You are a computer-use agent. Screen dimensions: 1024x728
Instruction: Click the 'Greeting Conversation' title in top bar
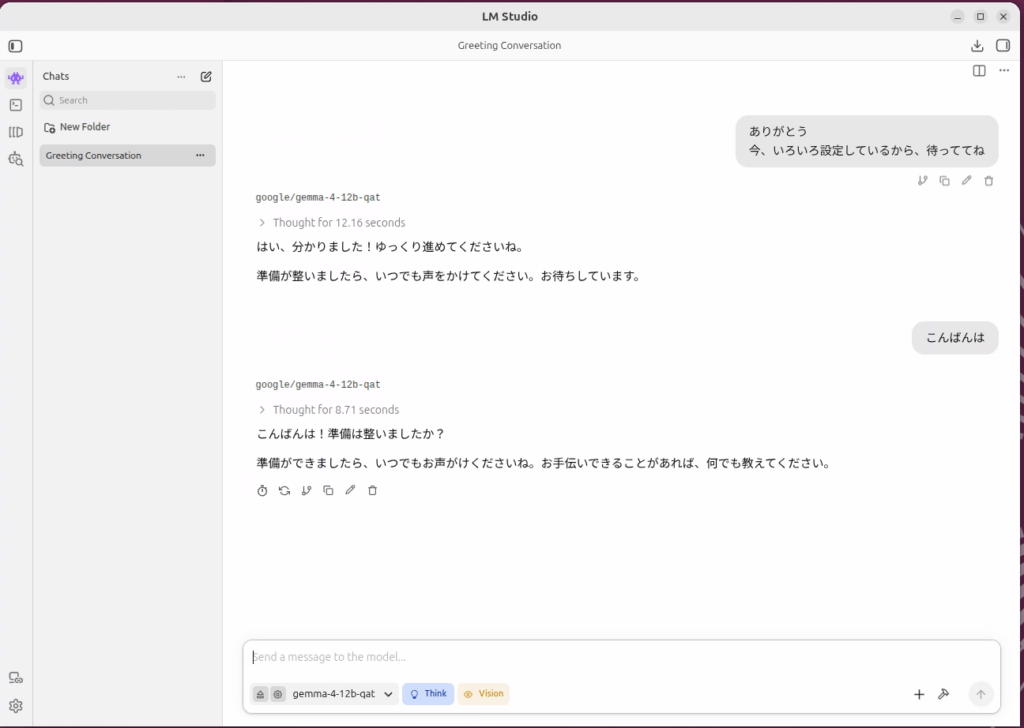pos(509,46)
